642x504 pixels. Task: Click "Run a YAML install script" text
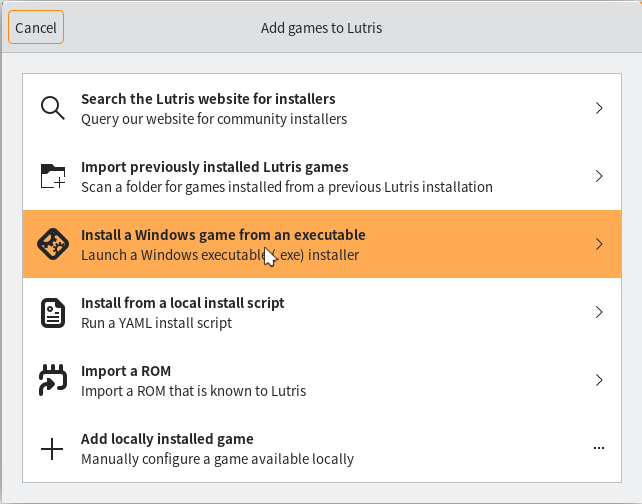156,323
